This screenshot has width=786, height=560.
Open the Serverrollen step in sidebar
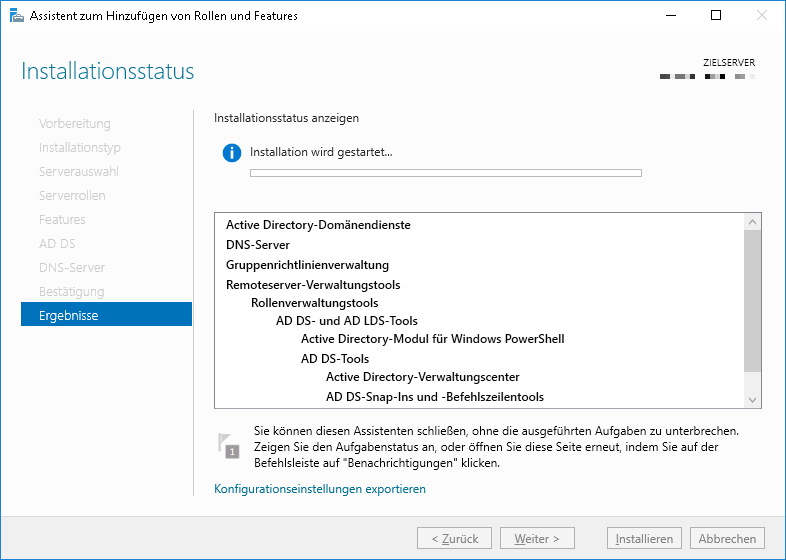pos(72,195)
